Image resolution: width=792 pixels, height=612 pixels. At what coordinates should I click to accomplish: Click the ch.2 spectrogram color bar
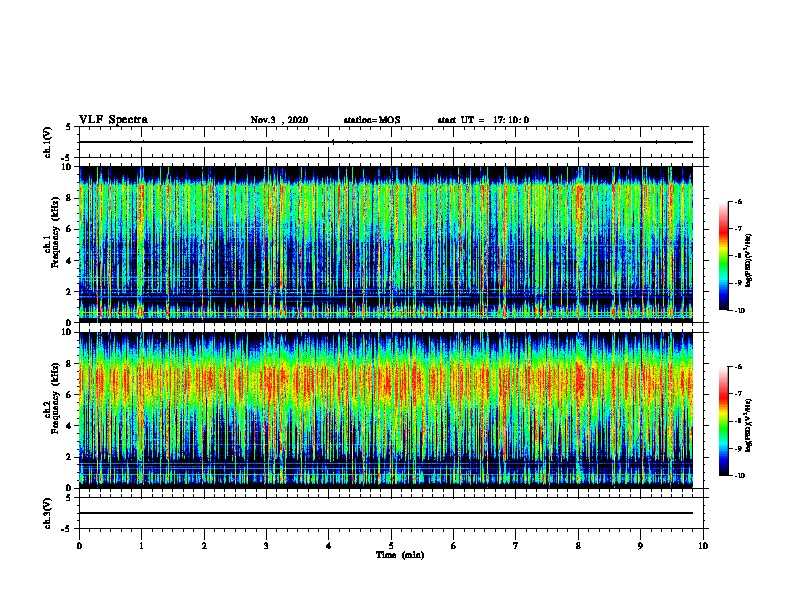[x=723, y=421]
